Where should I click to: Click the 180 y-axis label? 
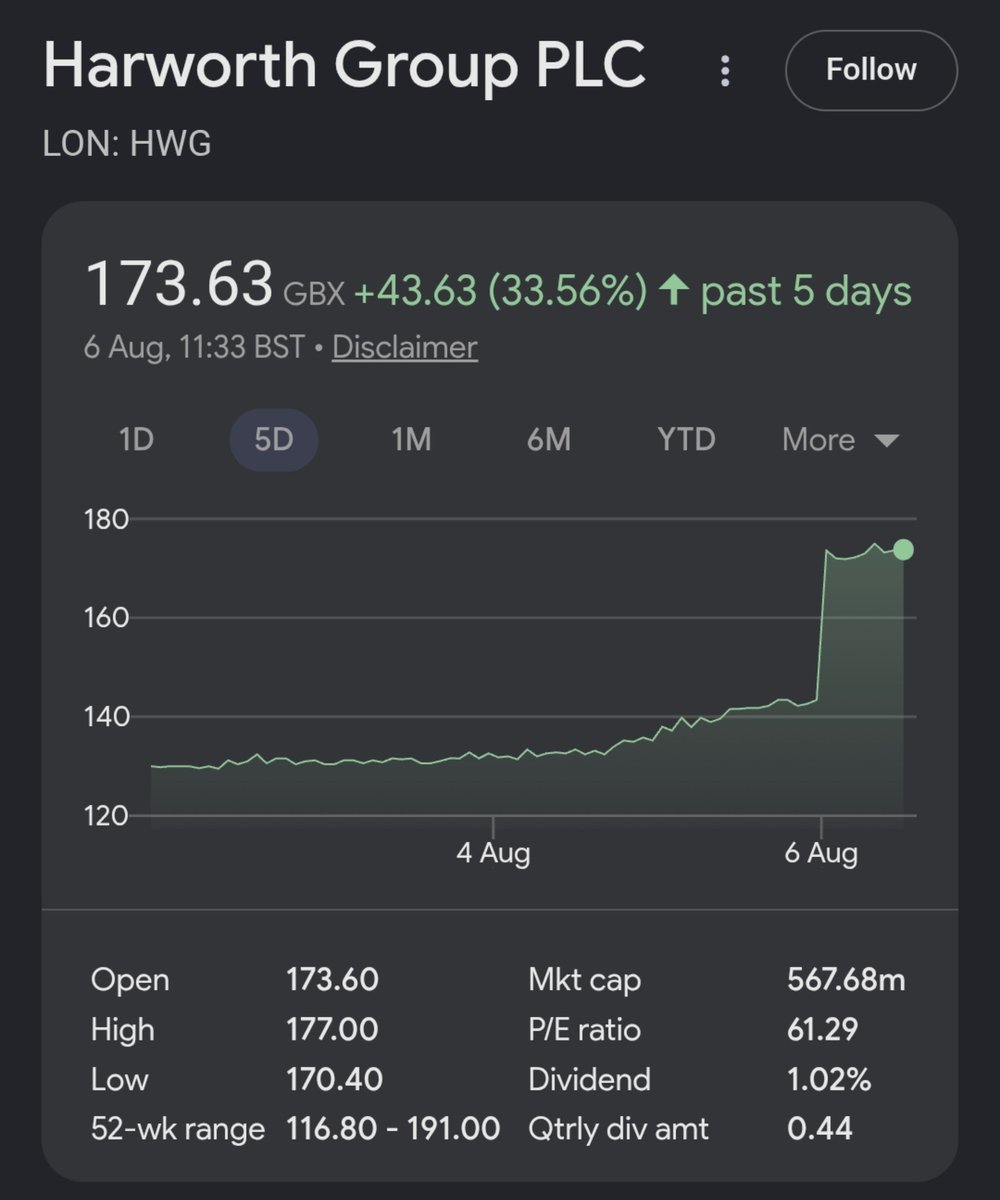[107, 519]
